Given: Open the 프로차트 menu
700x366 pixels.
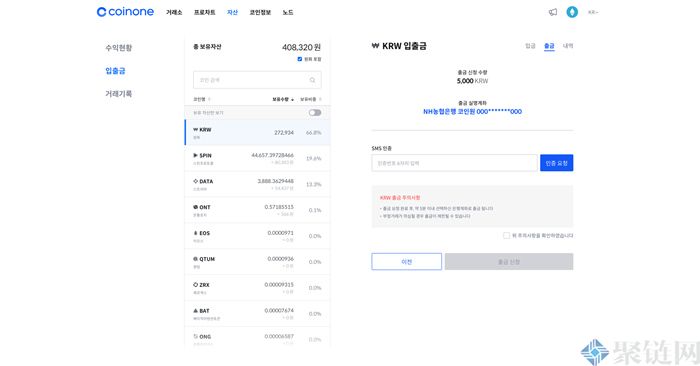Looking at the screenshot, I should click(x=204, y=12).
